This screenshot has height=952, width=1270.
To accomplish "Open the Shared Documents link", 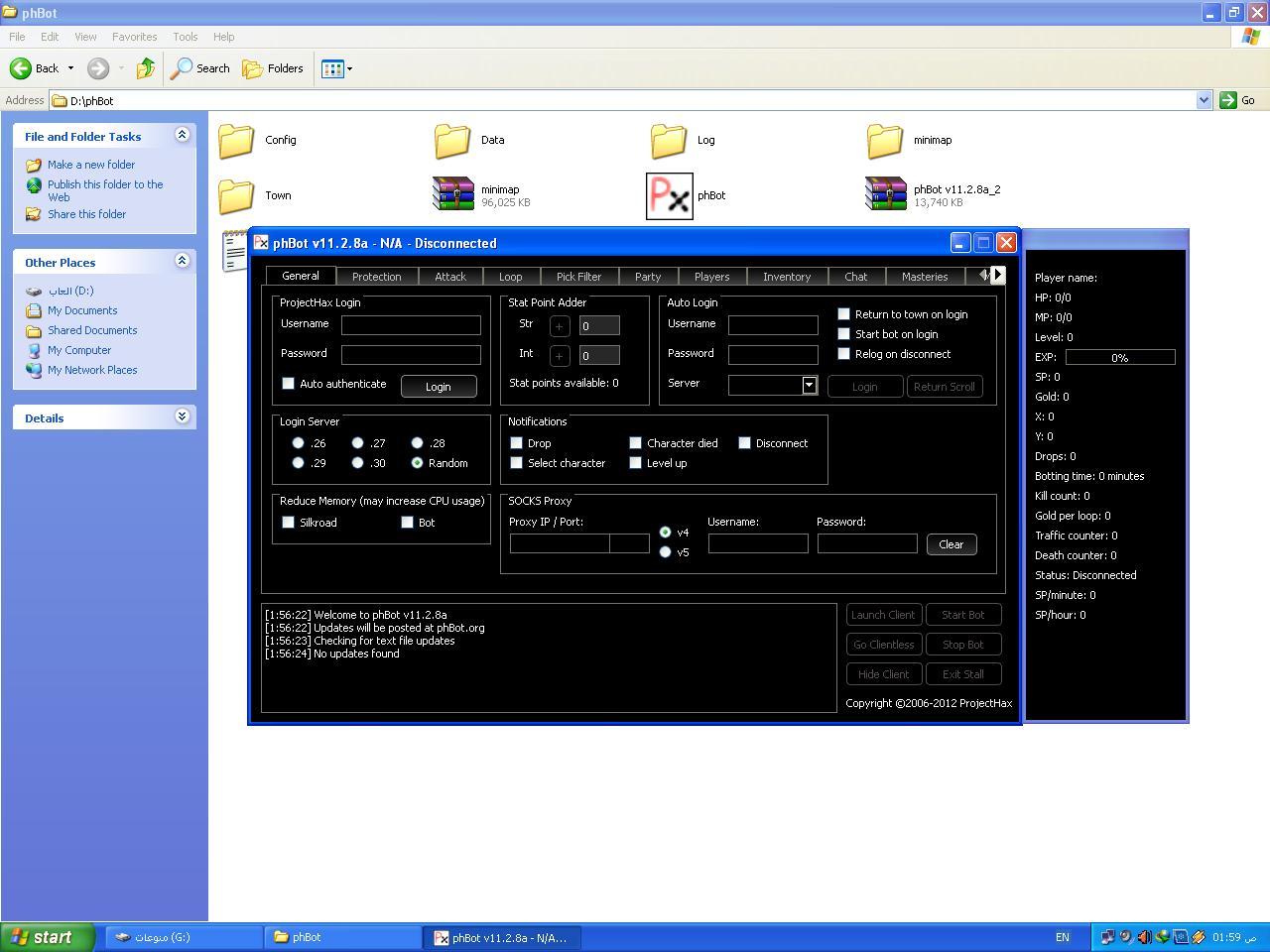I will click(92, 330).
